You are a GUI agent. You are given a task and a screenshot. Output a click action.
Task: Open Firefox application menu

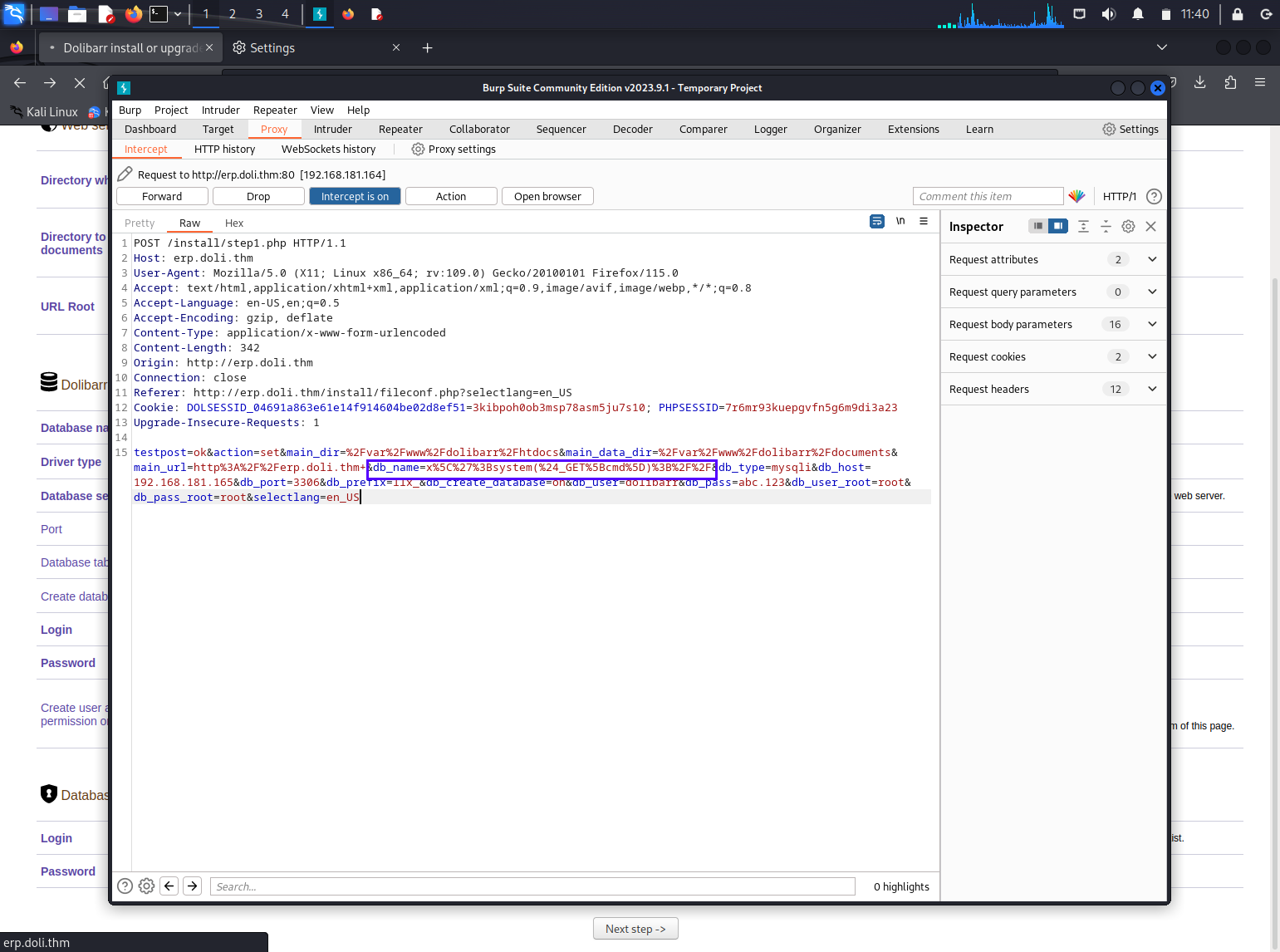click(x=1260, y=82)
